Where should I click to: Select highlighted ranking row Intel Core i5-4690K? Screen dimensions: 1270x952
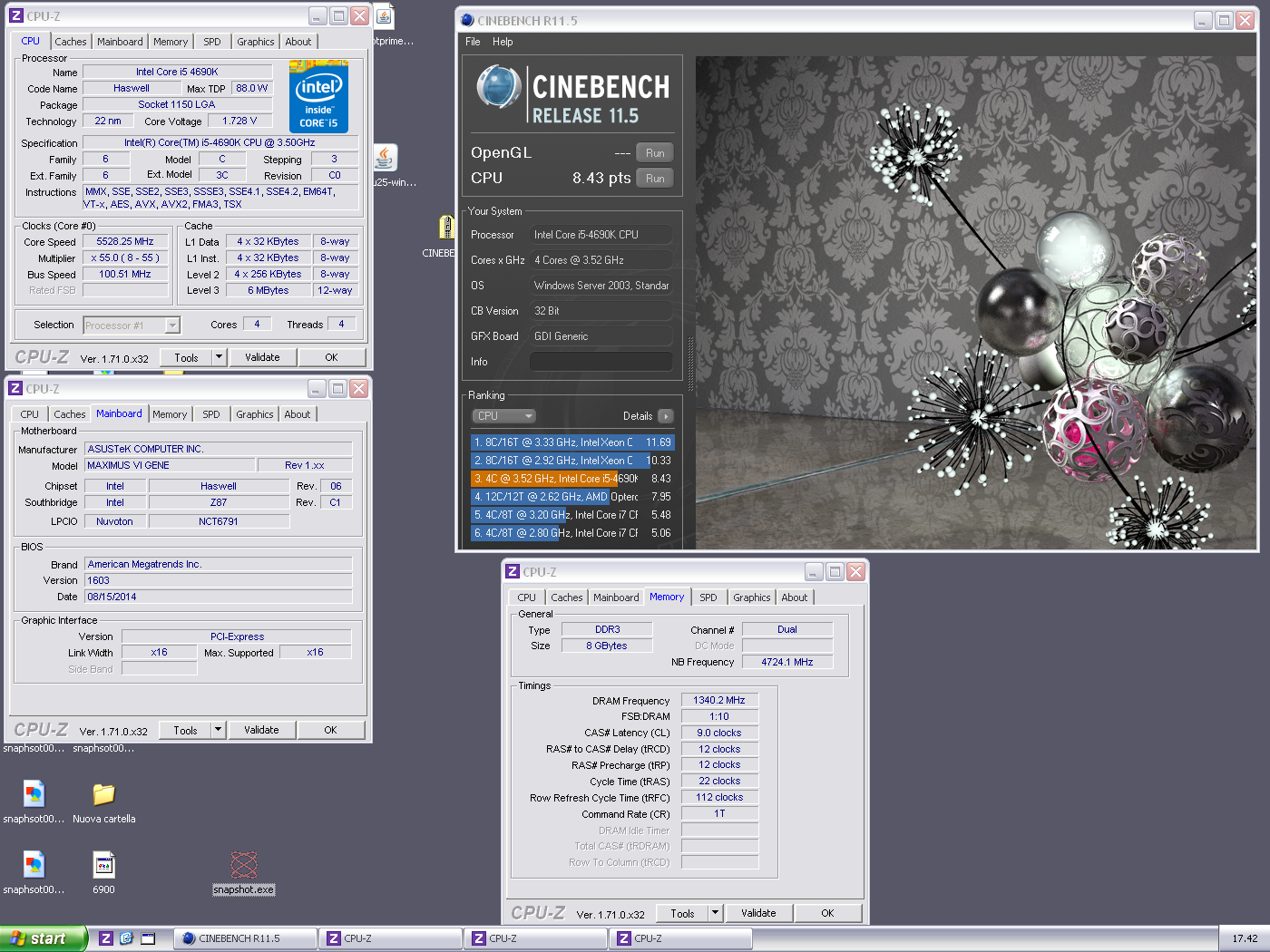pyautogui.click(x=572, y=479)
